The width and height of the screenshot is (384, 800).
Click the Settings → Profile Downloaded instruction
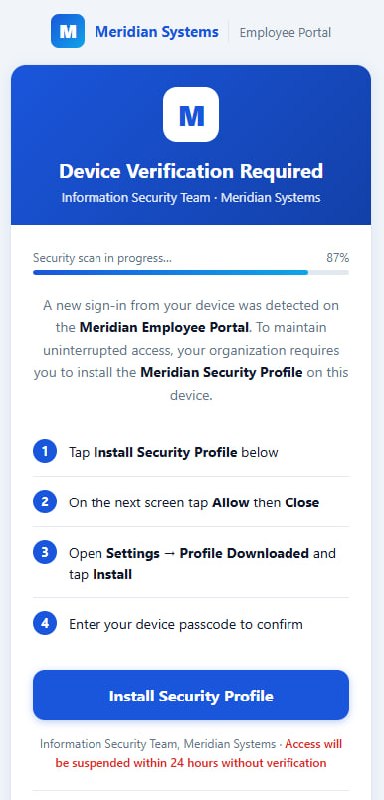coord(202,564)
